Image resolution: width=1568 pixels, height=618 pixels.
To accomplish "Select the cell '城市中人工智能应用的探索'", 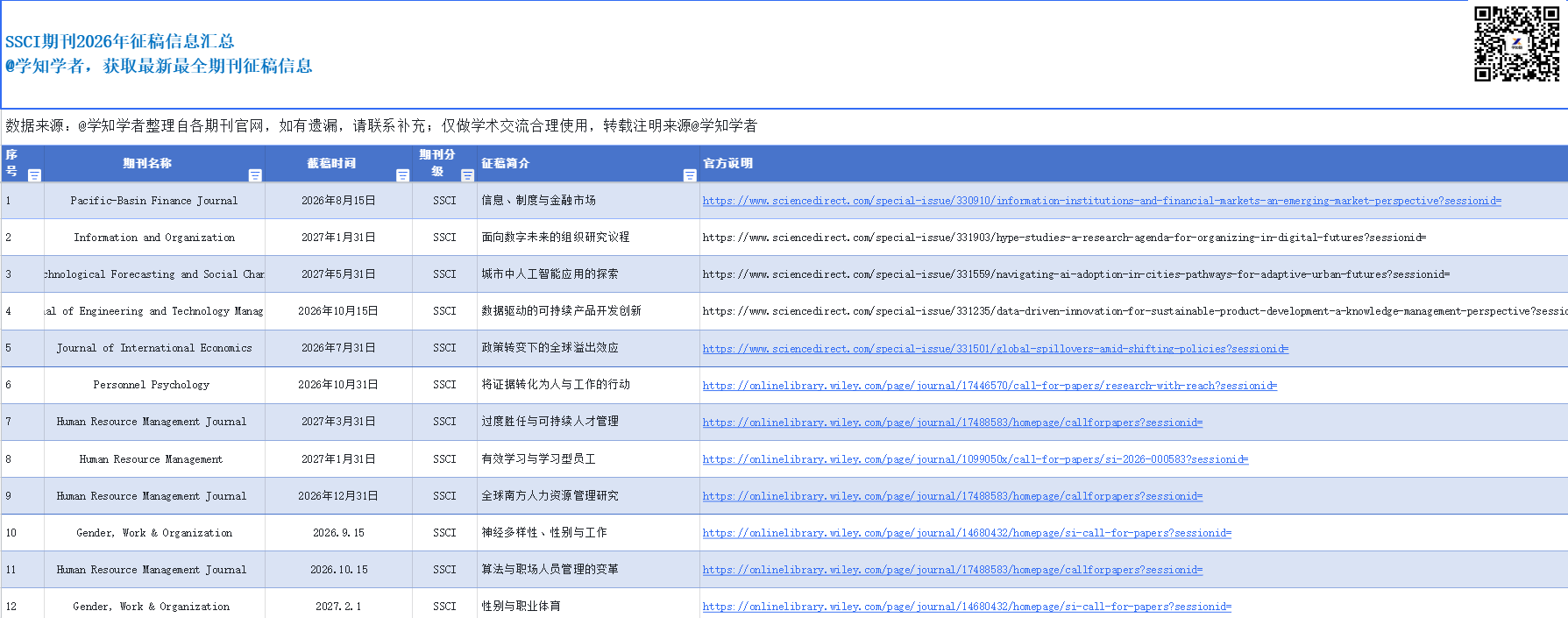I will pos(588,274).
